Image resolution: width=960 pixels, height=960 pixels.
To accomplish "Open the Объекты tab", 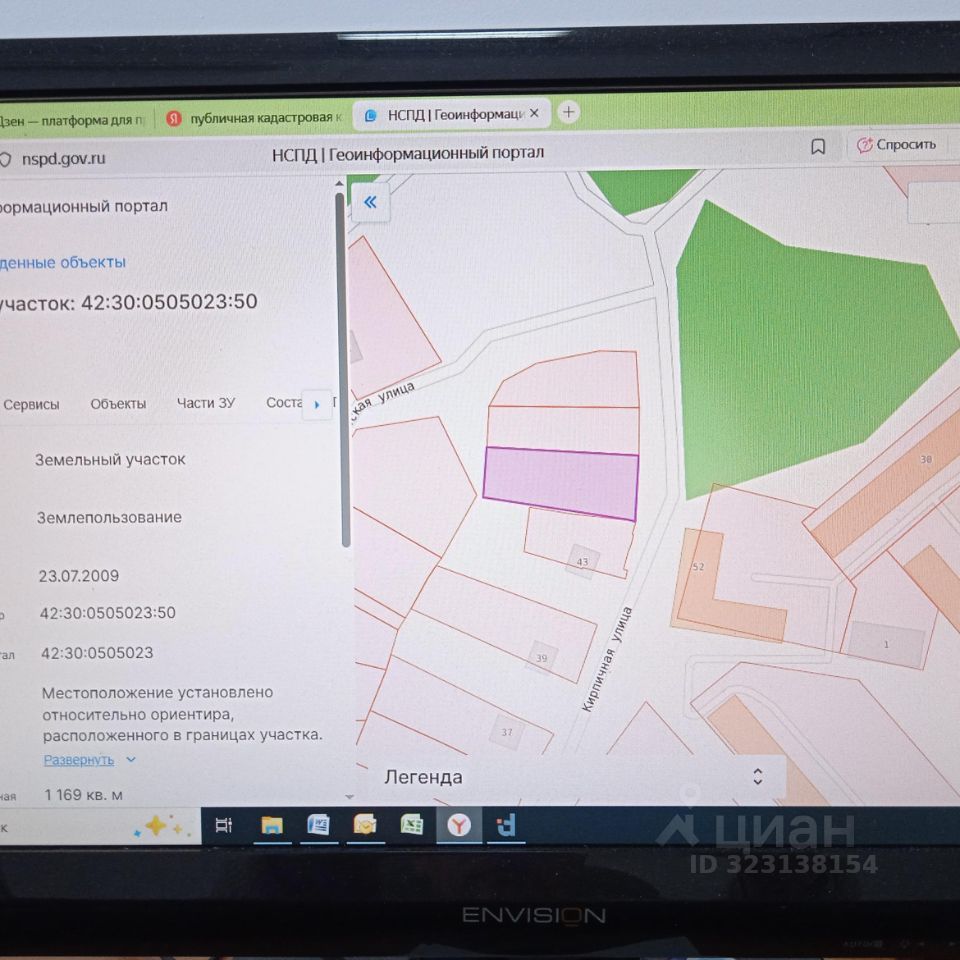I will [x=118, y=404].
